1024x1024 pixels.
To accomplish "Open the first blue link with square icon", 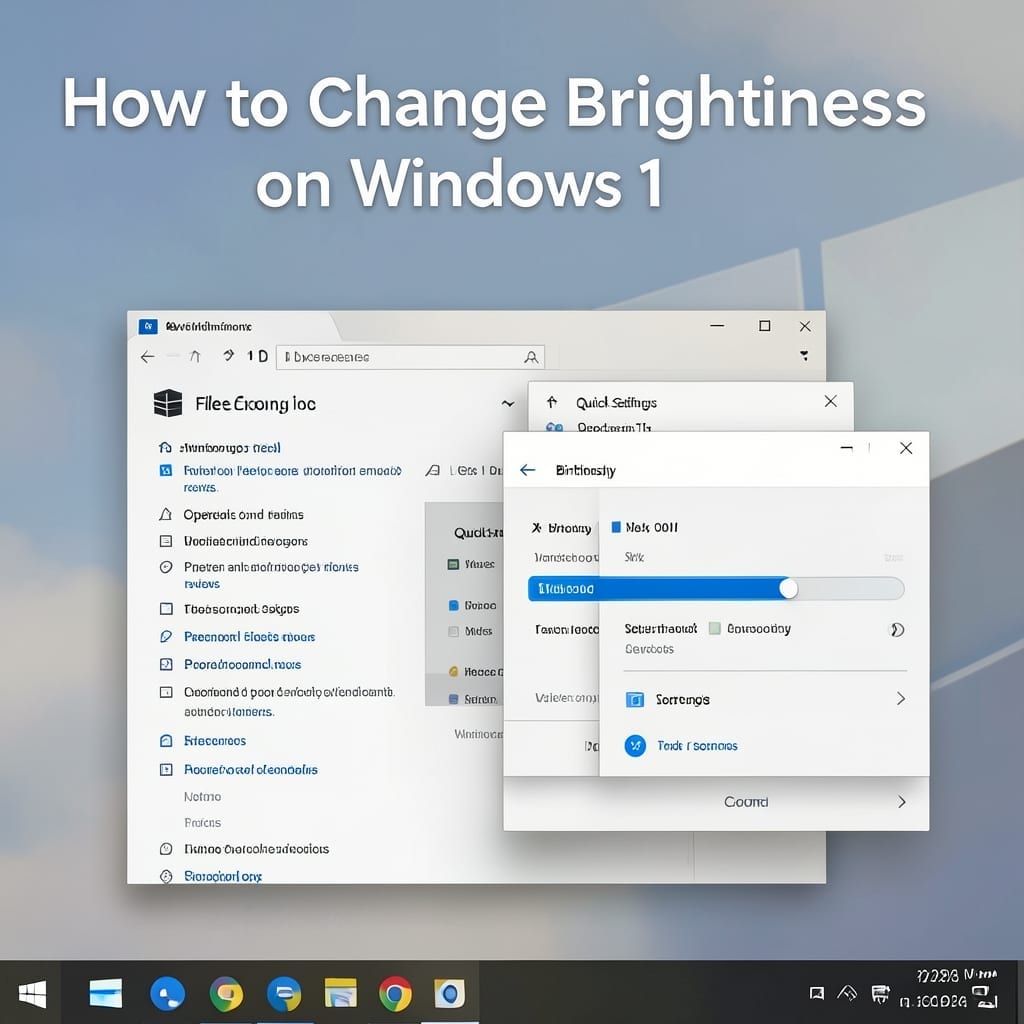I will [x=281, y=479].
